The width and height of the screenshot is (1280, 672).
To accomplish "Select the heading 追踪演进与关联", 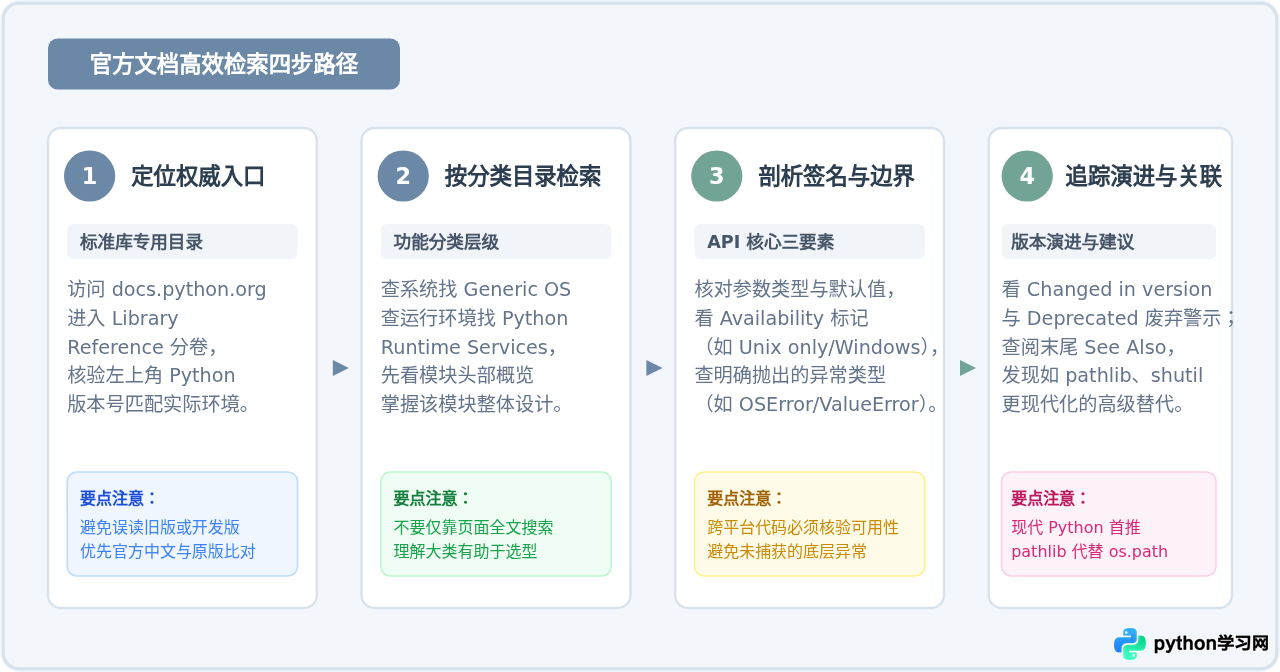I will tap(1143, 177).
